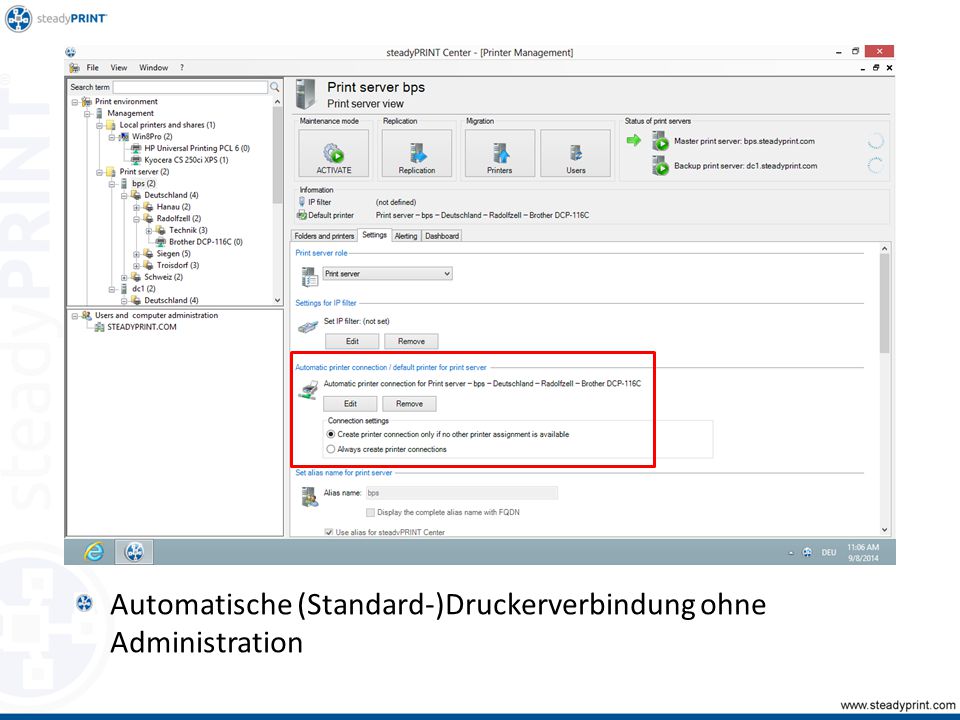This screenshot has height=720, width=960.
Task: Click the search magnifier icon
Action: [x=275, y=87]
